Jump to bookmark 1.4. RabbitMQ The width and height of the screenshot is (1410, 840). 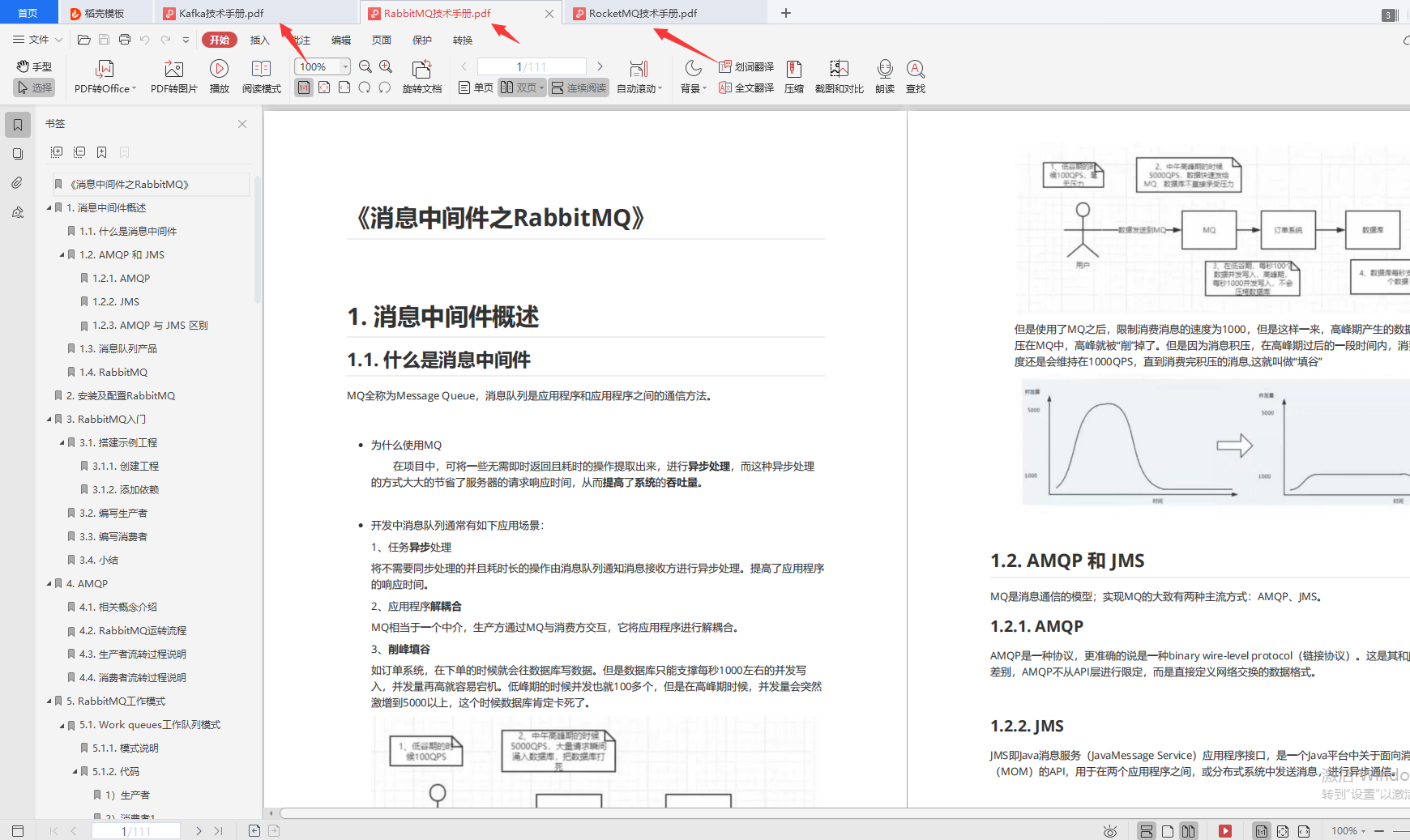coord(113,372)
